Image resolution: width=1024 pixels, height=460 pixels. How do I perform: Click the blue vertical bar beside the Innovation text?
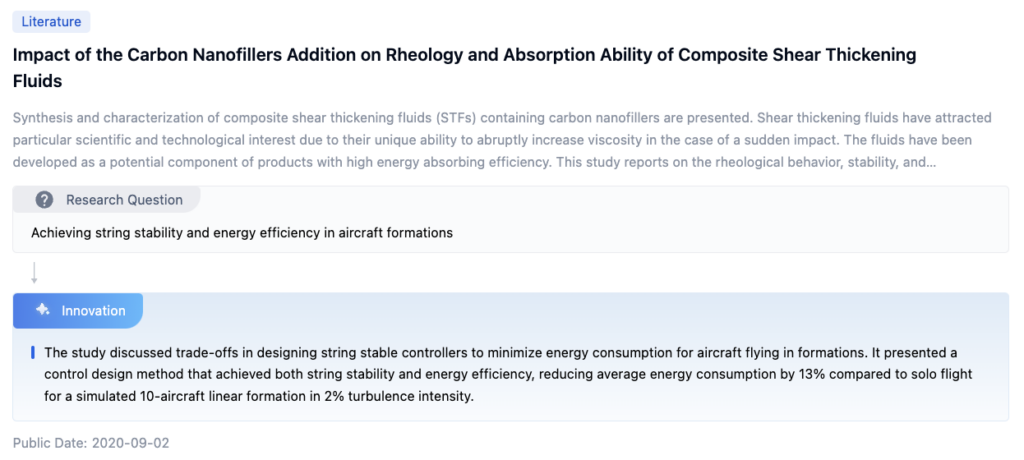(33, 352)
